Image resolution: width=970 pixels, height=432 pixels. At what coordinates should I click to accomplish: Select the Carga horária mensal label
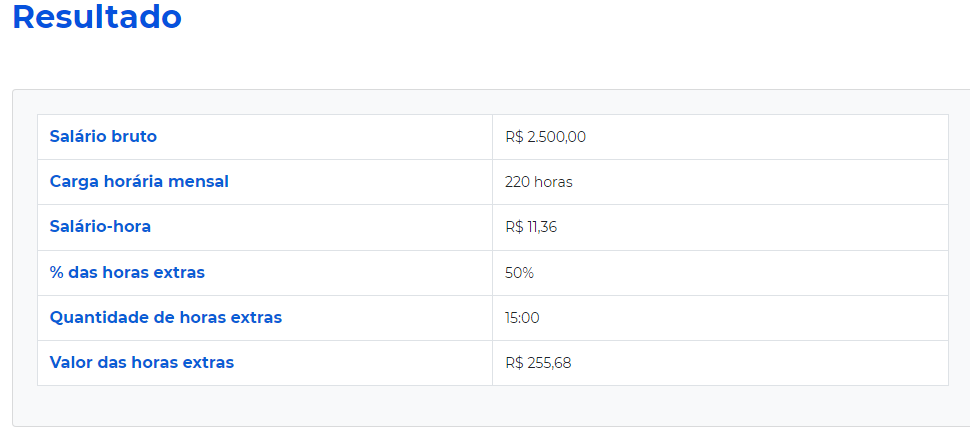(139, 182)
